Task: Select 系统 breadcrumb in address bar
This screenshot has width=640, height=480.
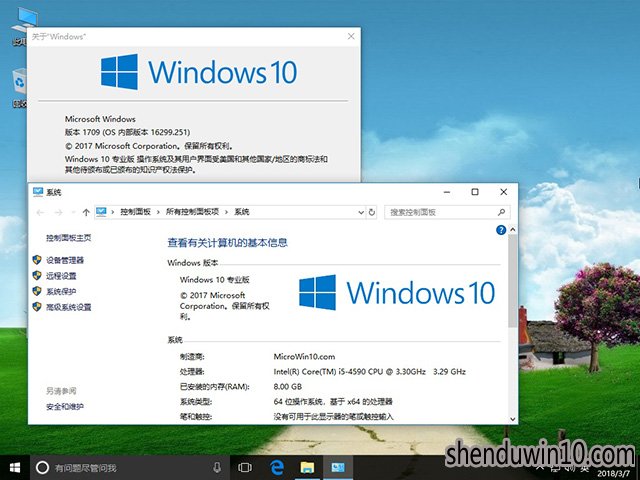Action: (242, 212)
